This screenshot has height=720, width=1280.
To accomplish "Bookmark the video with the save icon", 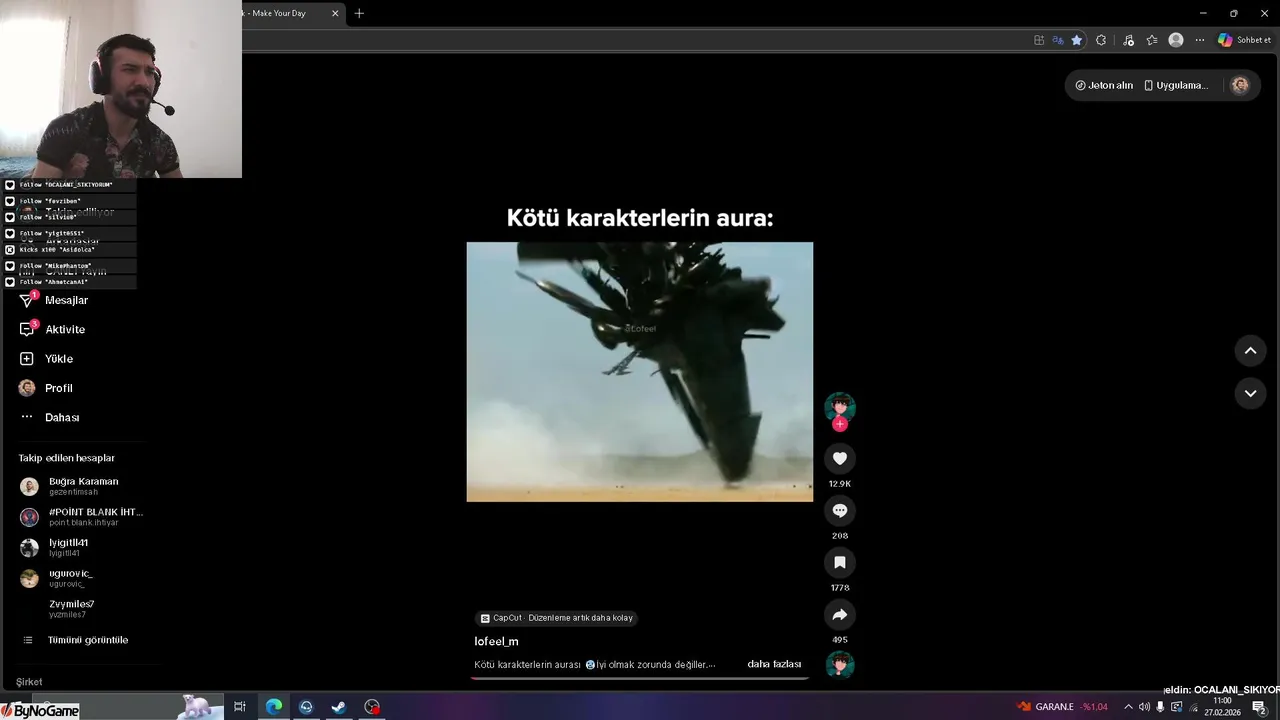I will (840, 562).
